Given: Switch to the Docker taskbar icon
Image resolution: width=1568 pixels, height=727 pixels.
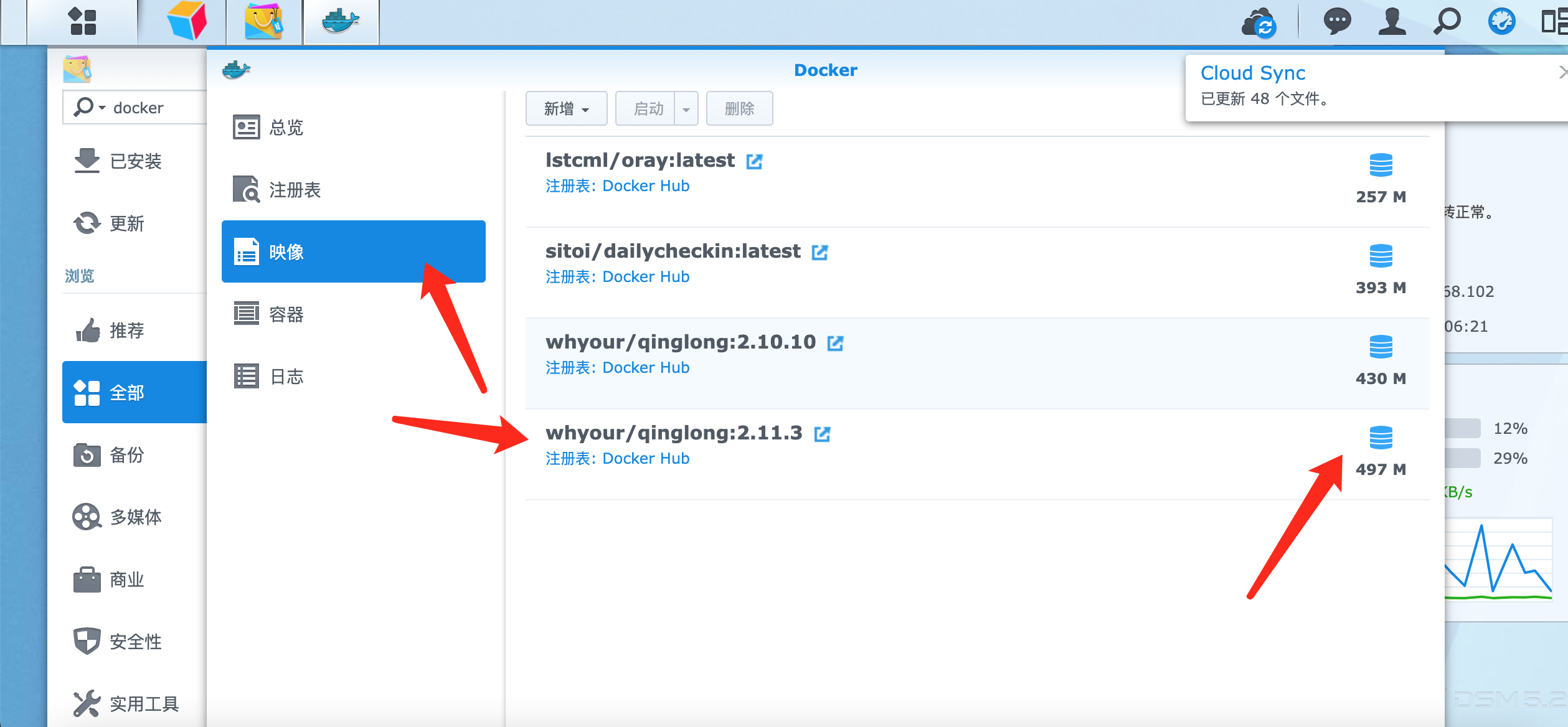Looking at the screenshot, I should [x=341, y=21].
